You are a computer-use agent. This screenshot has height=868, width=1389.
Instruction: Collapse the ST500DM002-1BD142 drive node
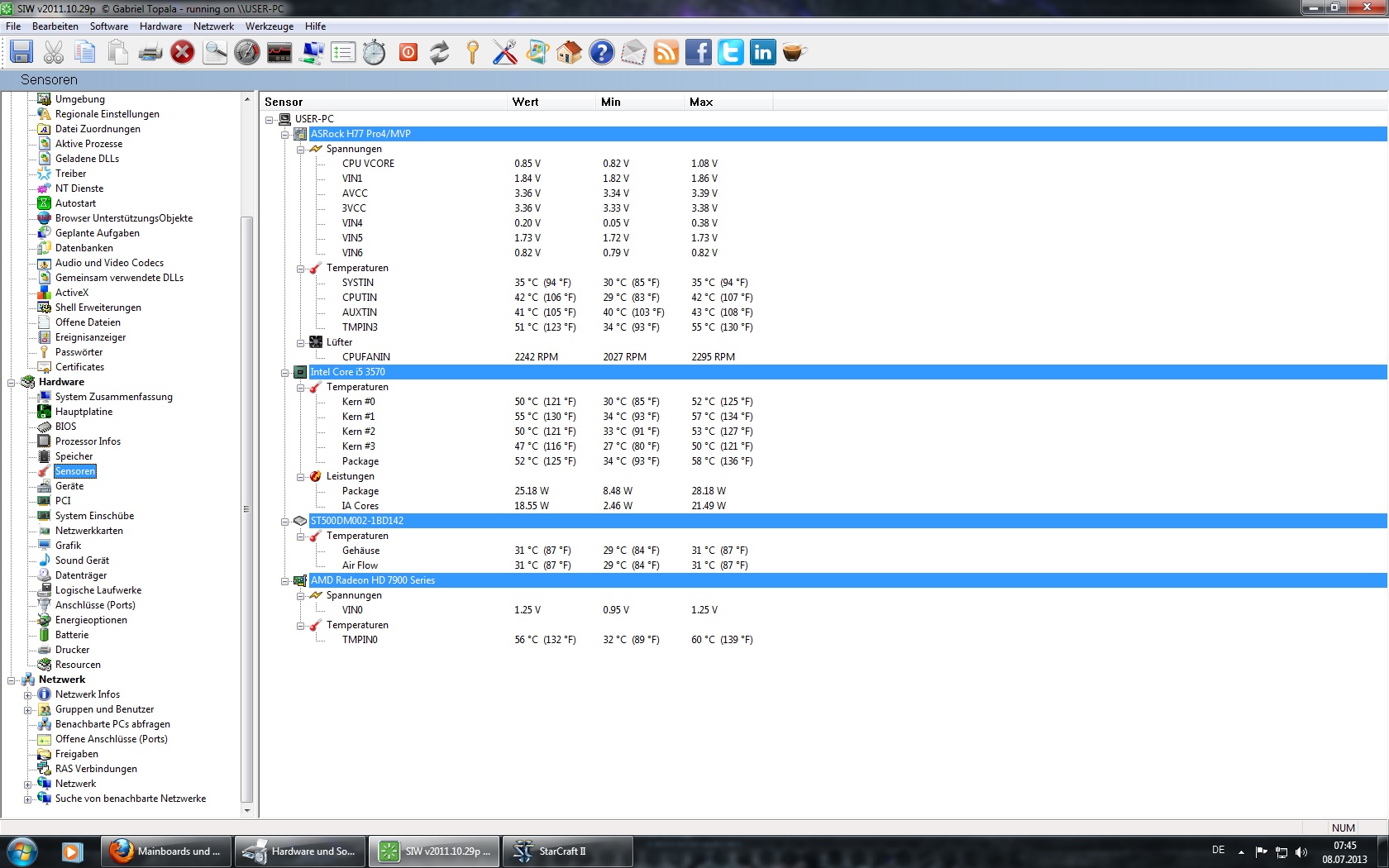tap(285, 521)
